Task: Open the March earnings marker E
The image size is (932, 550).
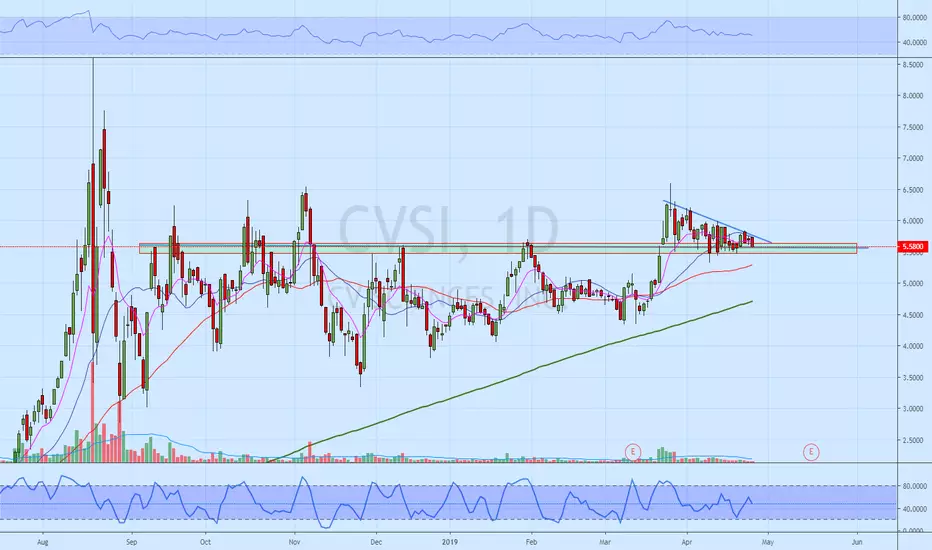Action: [633, 452]
